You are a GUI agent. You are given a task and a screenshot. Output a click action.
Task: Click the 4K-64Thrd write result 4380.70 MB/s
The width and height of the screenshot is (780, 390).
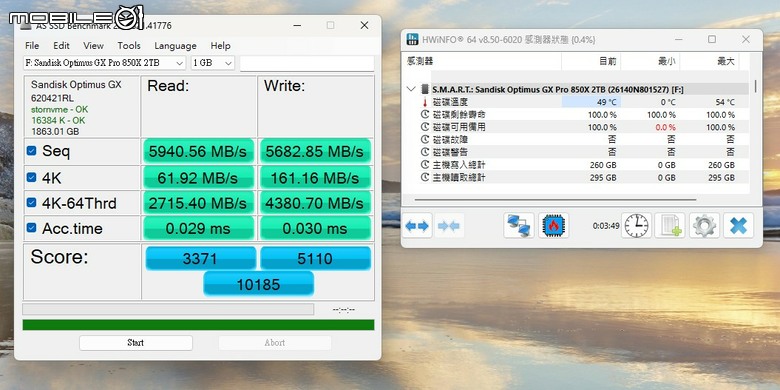coord(315,203)
